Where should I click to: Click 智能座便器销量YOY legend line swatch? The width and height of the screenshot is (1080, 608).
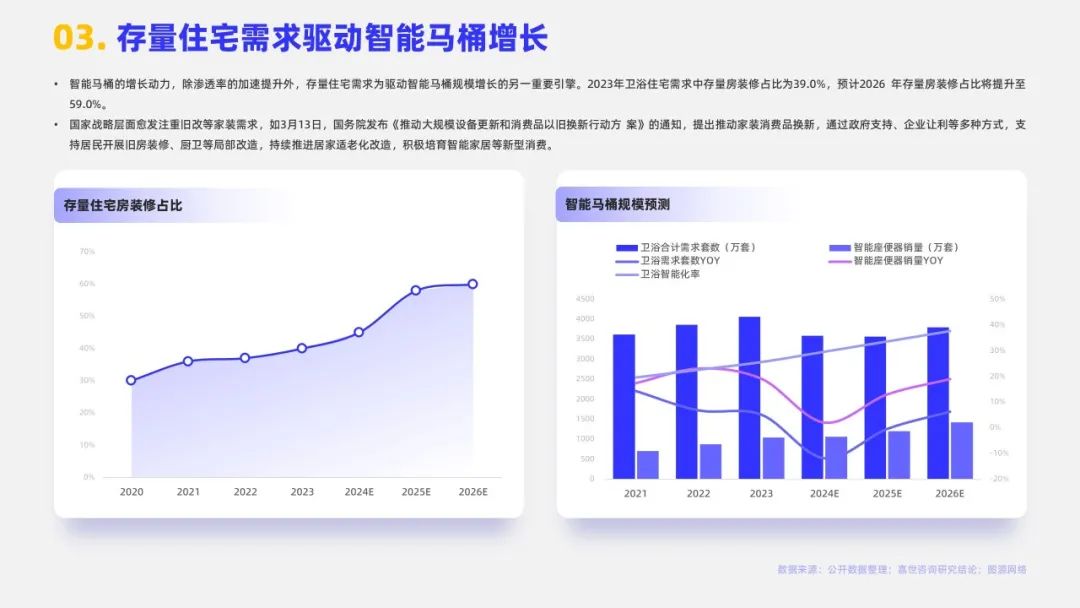[x=840, y=260]
